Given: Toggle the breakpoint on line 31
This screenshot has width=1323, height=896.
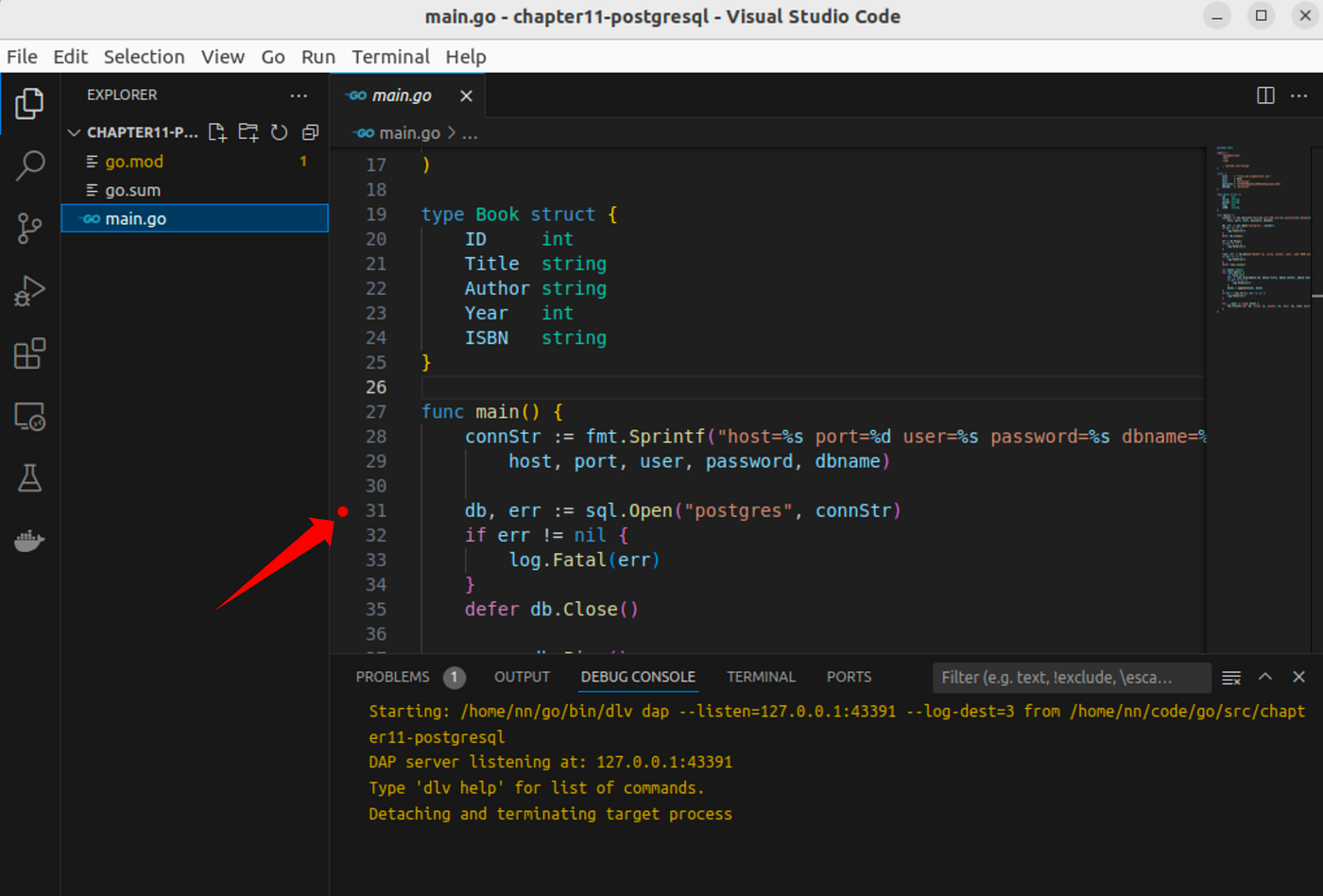Looking at the screenshot, I should click(x=342, y=510).
